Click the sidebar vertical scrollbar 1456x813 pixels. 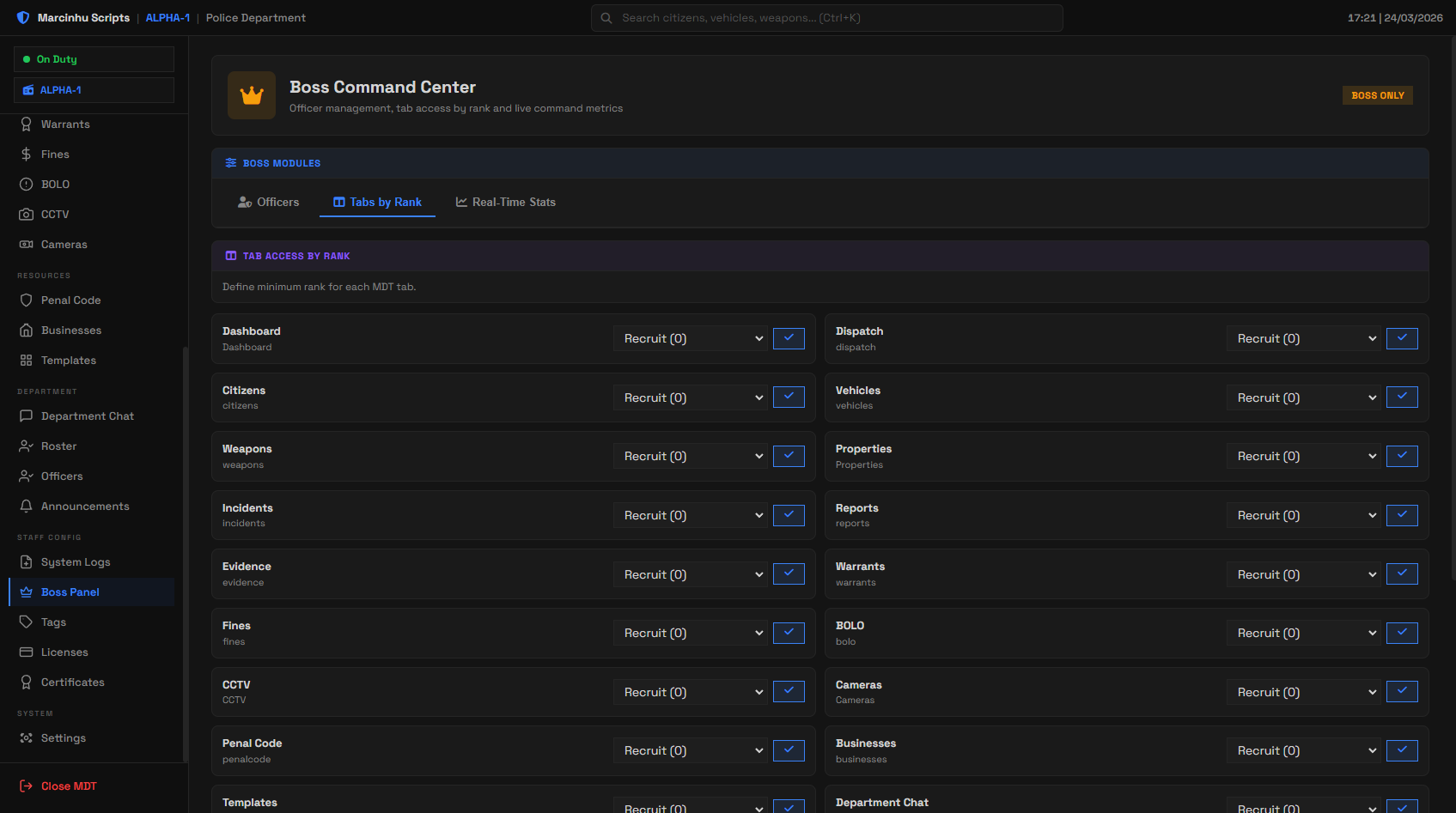(x=185, y=554)
